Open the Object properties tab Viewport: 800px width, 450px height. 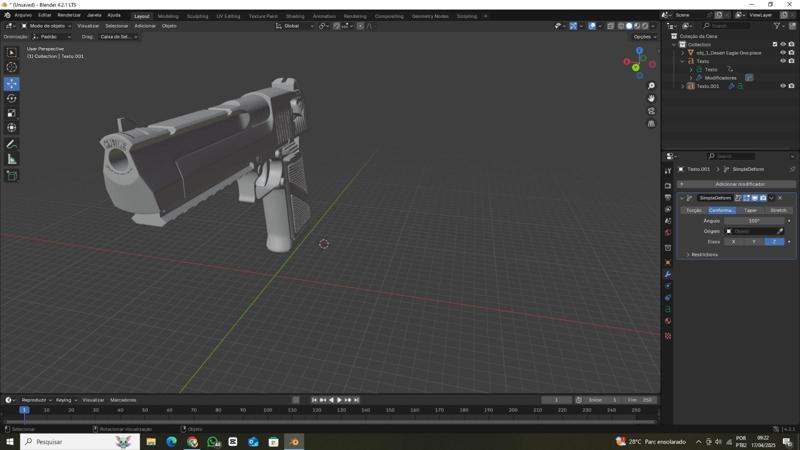(668, 262)
